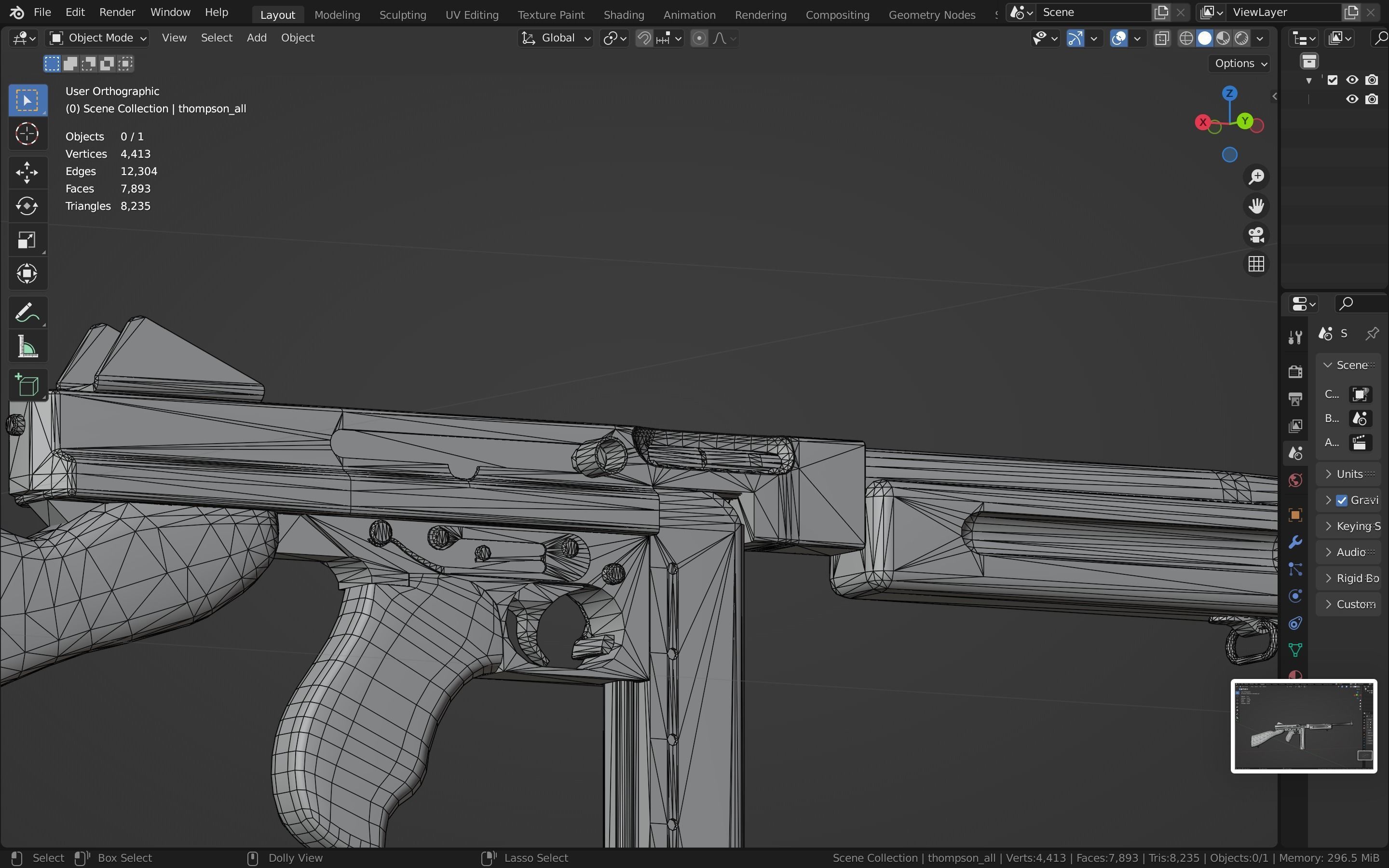Switch to orthographic grid view button

point(1256,264)
